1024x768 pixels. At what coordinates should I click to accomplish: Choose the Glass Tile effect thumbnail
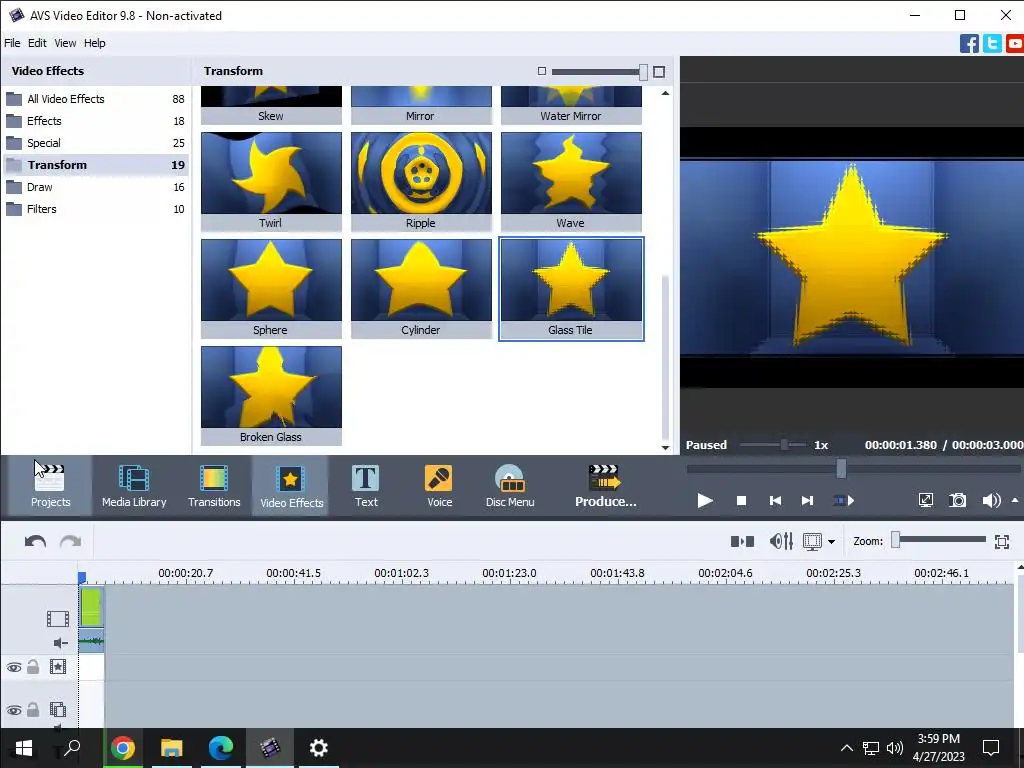[571, 288]
